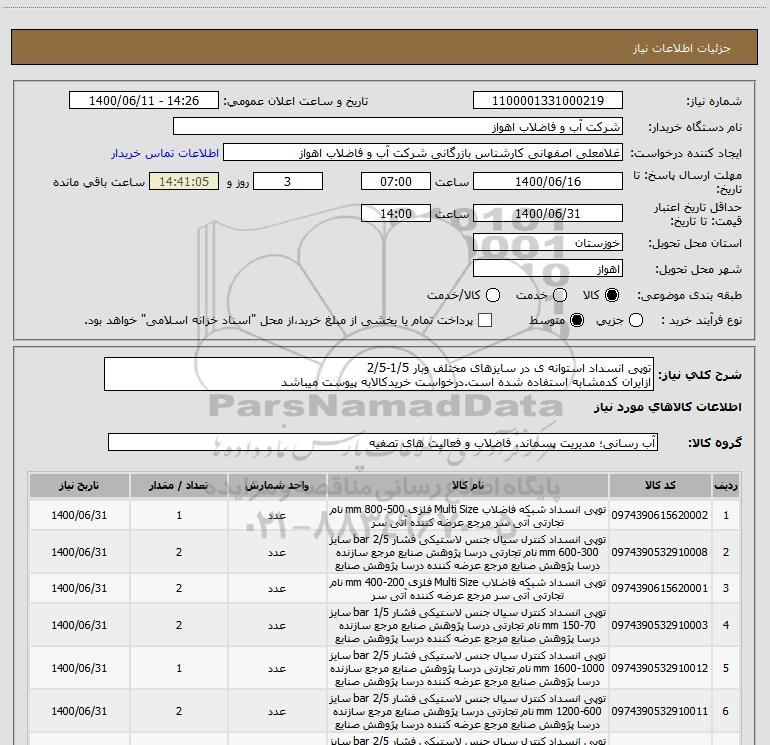The image size is (770, 745).
Task: Choose the متوسط purchase type radio
Action: 577,320
